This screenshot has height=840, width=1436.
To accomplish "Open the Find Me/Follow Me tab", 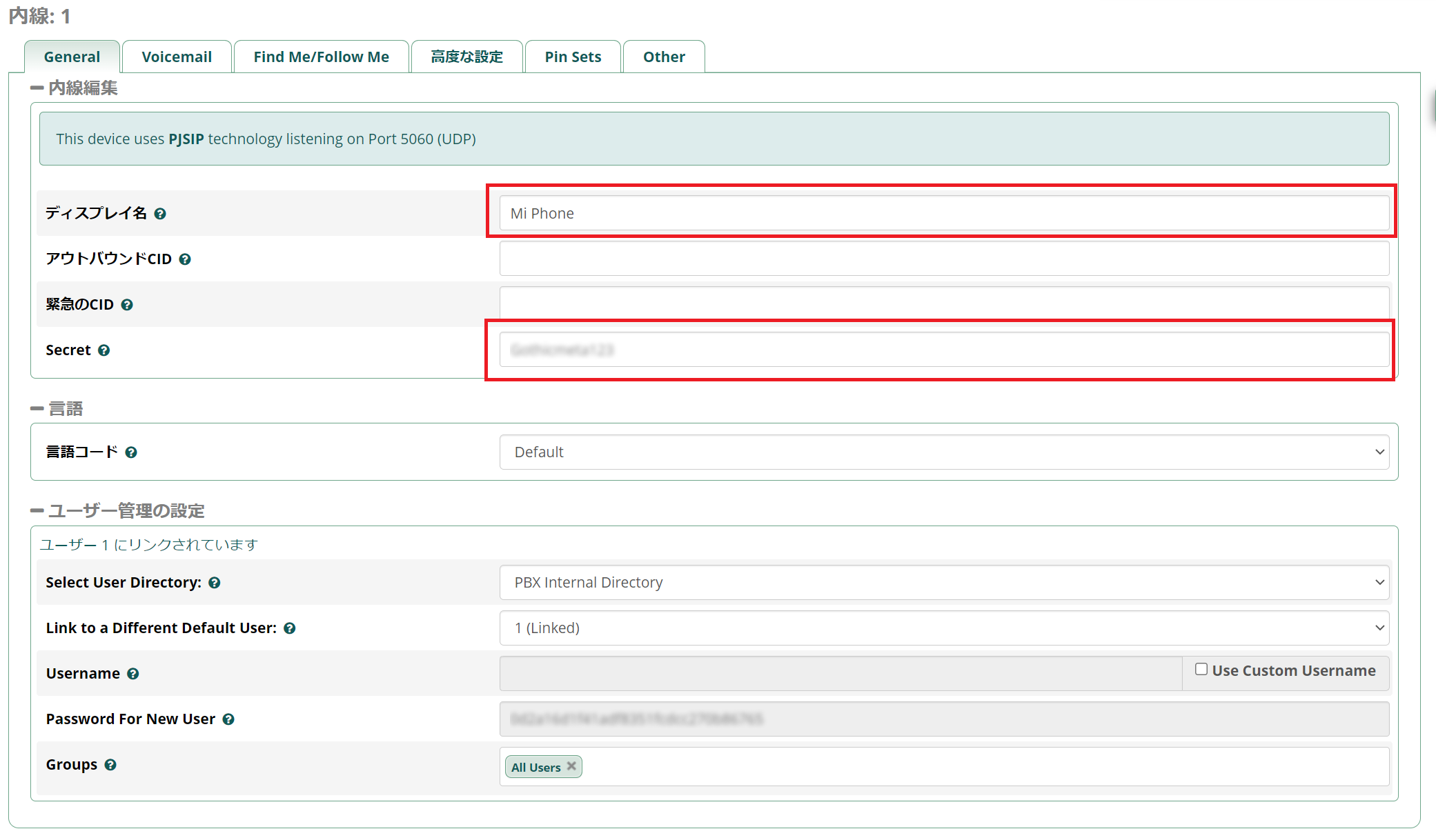I will click(321, 57).
